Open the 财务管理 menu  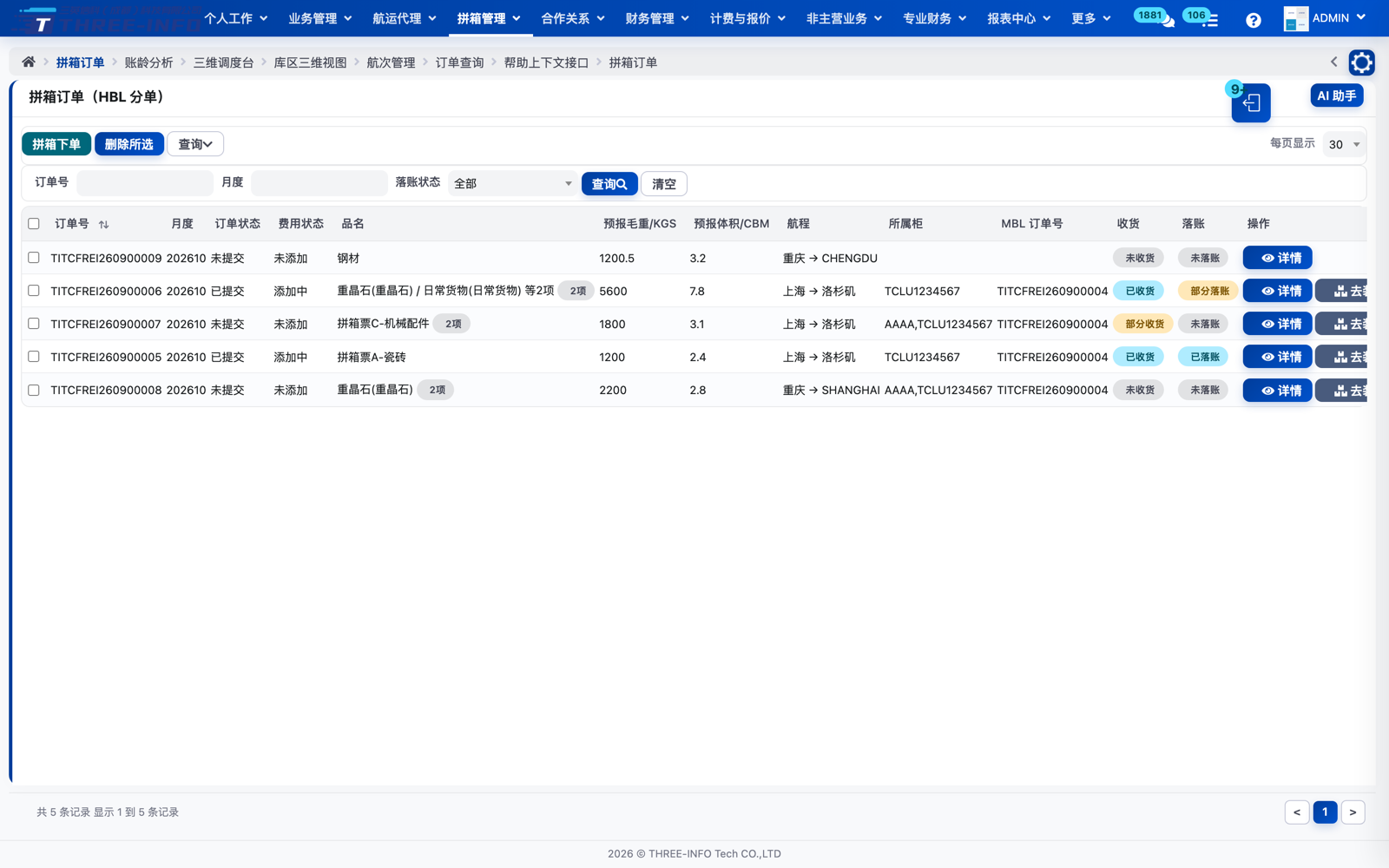point(657,18)
